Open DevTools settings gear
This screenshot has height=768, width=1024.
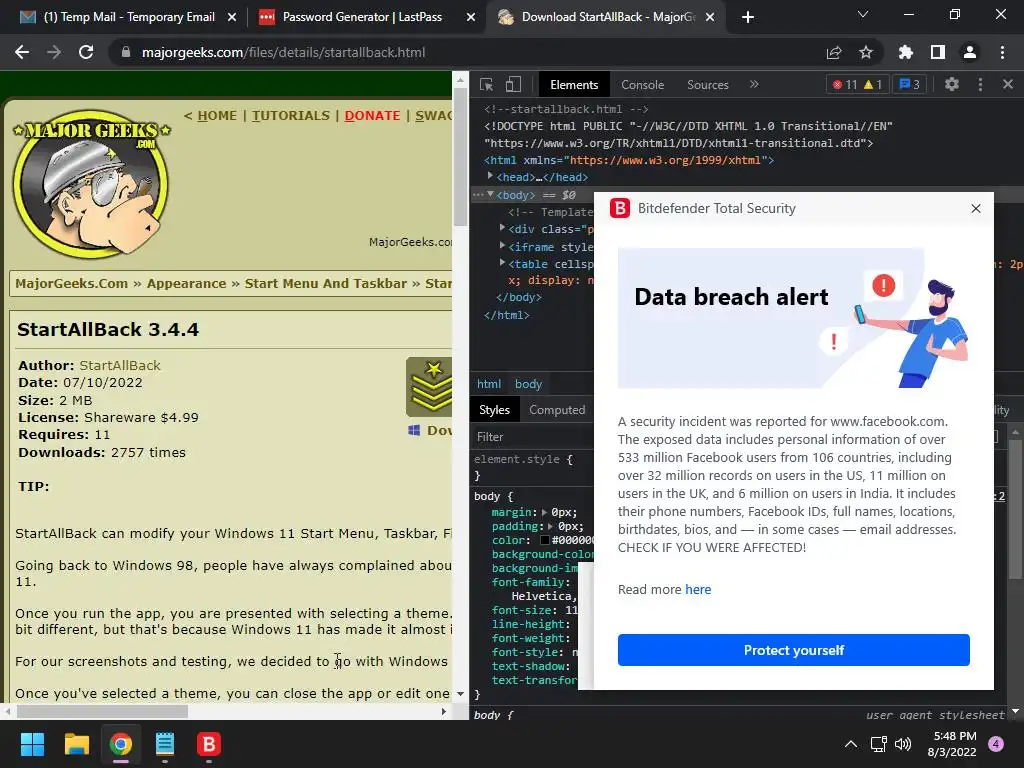(952, 84)
